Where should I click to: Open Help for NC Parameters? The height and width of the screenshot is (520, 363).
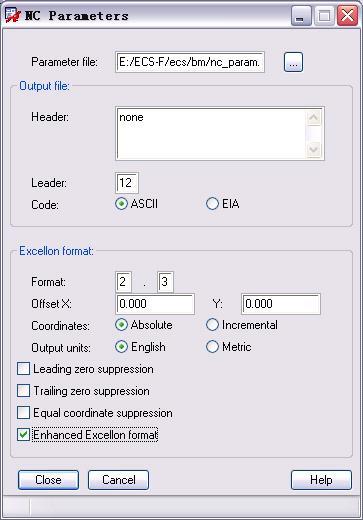321,480
